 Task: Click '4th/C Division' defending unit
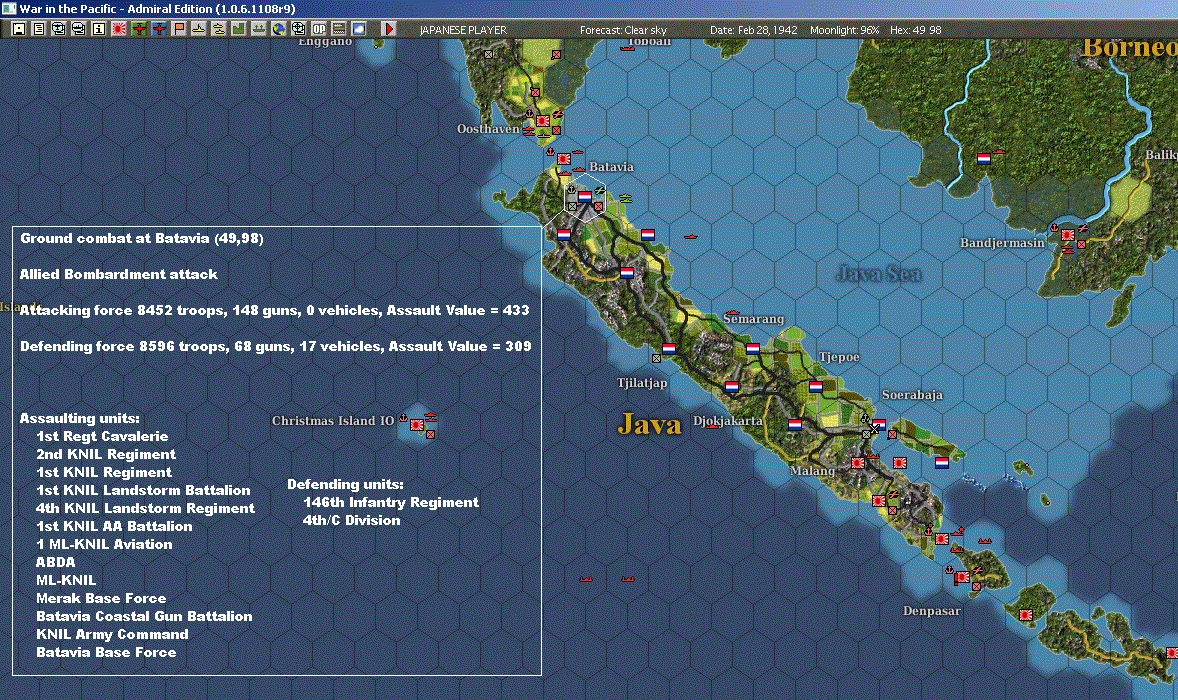point(352,520)
